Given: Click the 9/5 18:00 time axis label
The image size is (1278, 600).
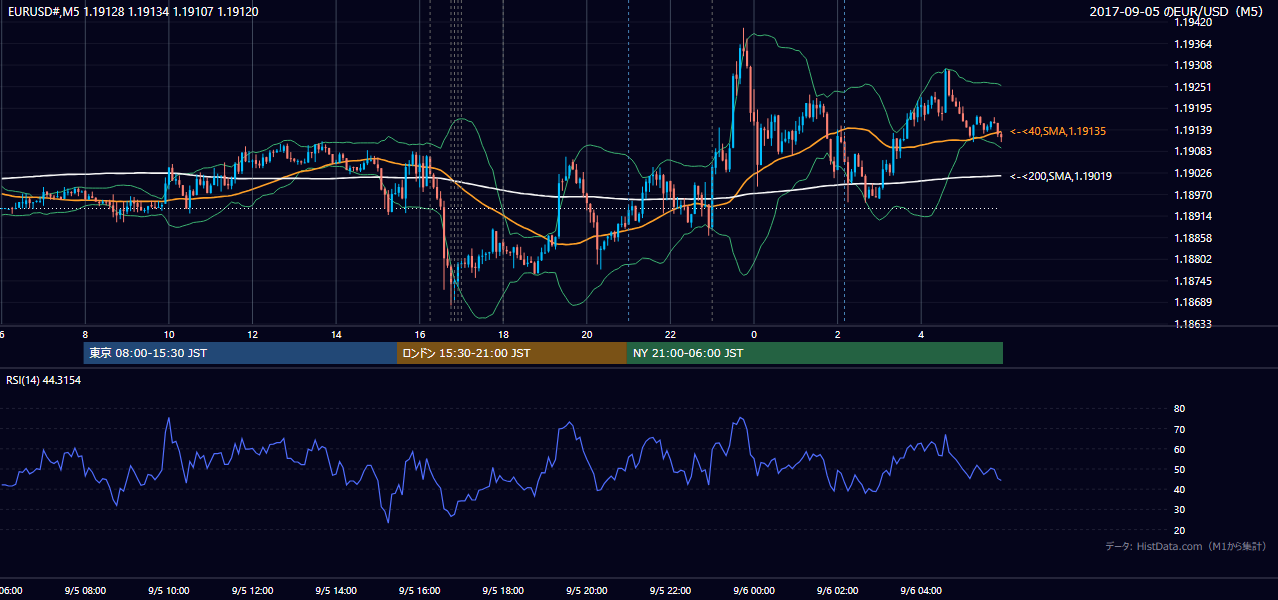Looking at the screenshot, I should (502, 591).
